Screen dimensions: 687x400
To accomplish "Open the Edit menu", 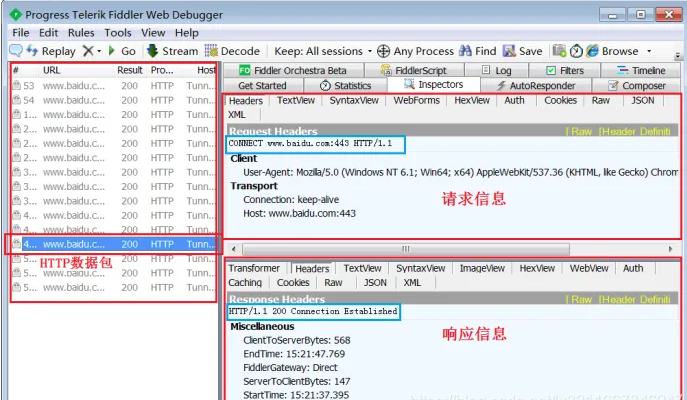I will [48, 33].
